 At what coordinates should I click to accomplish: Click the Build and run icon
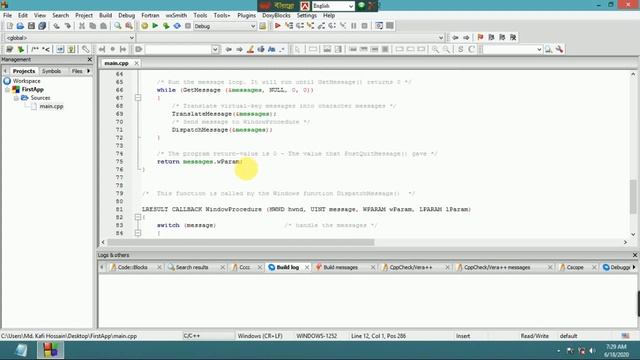pyautogui.click(x=166, y=26)
